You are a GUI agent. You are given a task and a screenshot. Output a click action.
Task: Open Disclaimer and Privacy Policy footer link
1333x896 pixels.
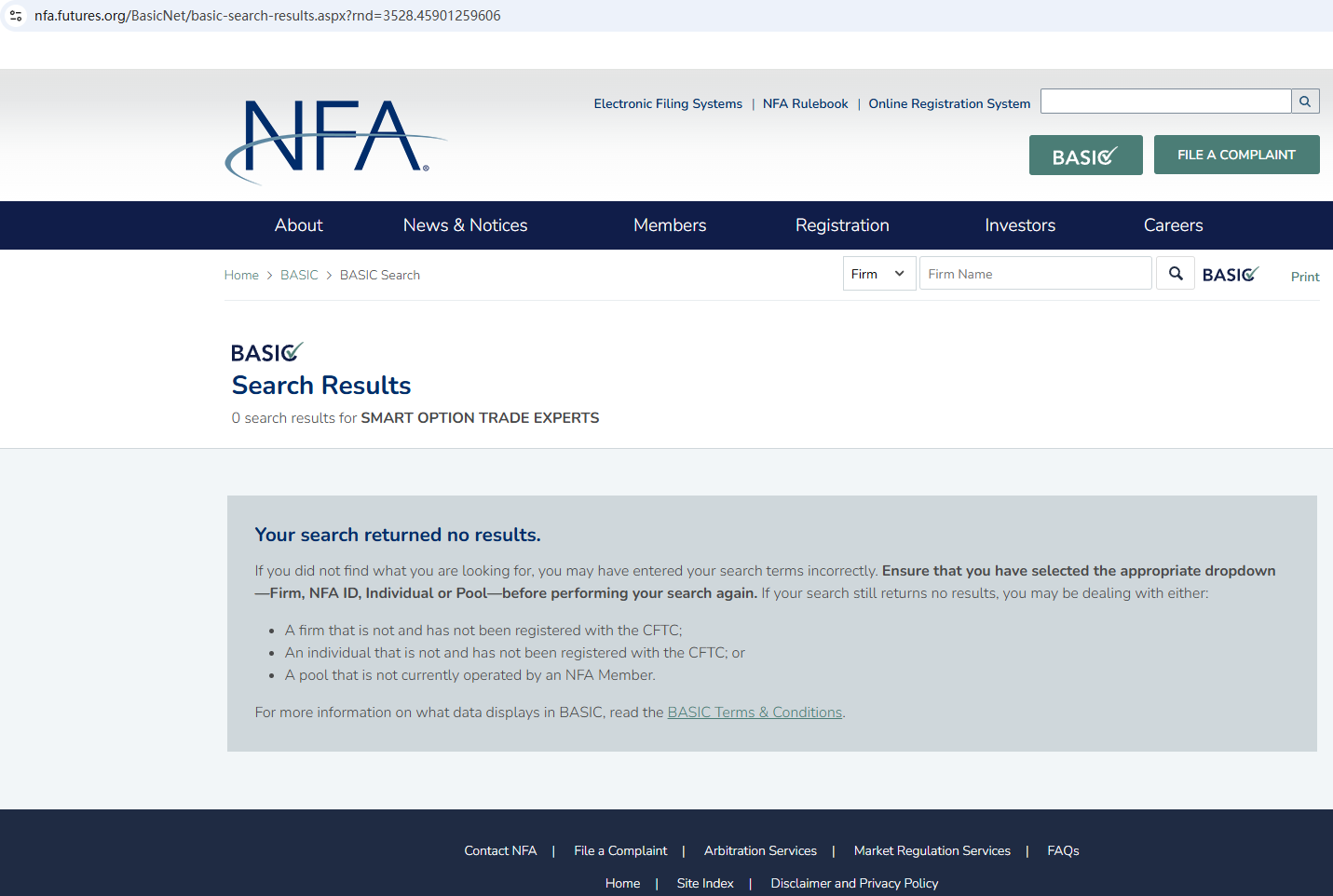[854, 883]
